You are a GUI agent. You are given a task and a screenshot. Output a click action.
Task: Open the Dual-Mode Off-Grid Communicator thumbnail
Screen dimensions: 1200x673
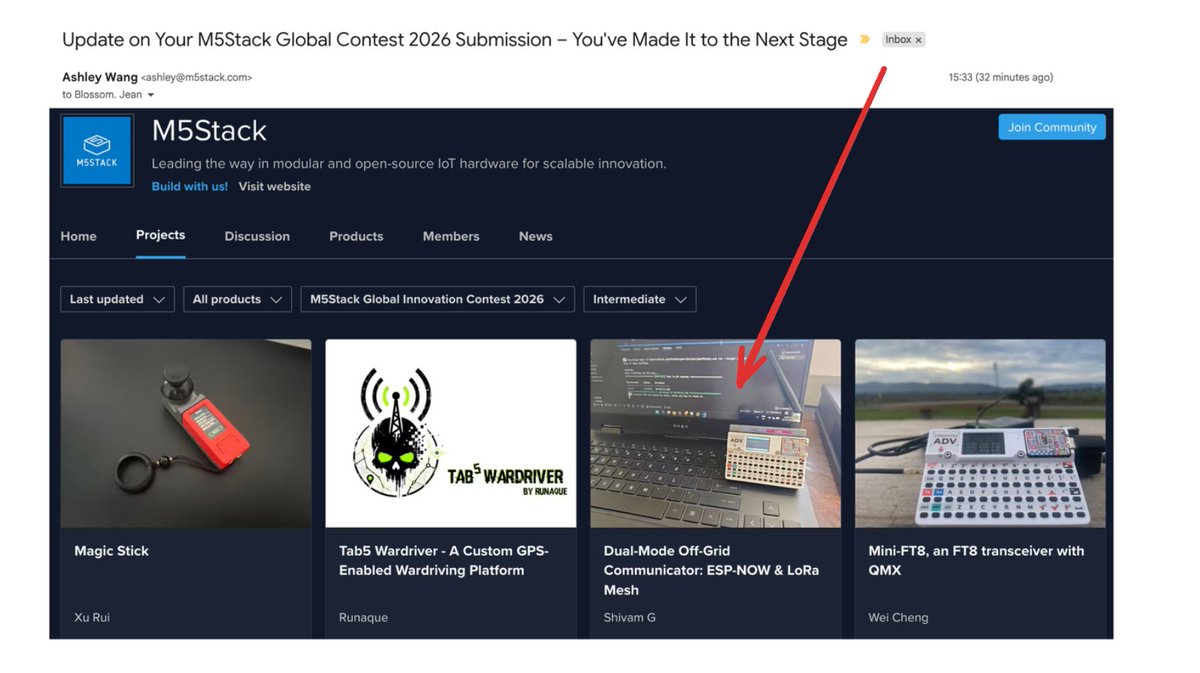pyautogui.click(x=715, y=433)
